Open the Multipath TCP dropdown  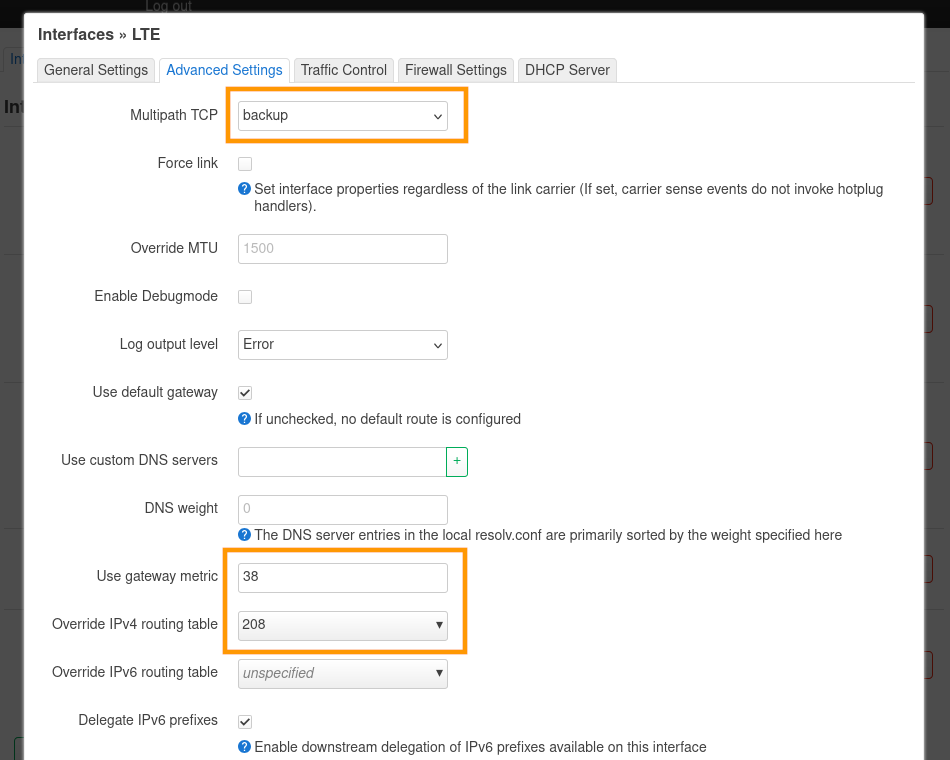[x=342, y=116]
